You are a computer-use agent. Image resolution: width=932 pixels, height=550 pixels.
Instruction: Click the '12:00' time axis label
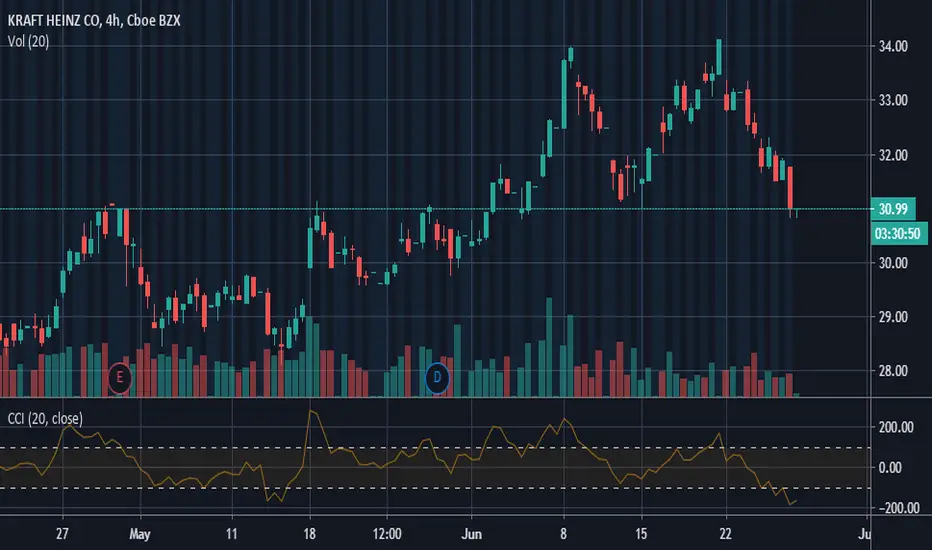click(387, 534)
